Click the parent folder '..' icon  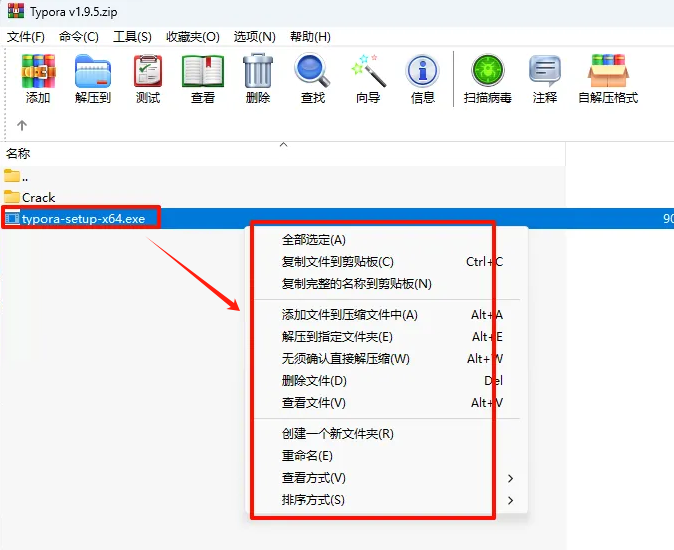click(12, 175)
